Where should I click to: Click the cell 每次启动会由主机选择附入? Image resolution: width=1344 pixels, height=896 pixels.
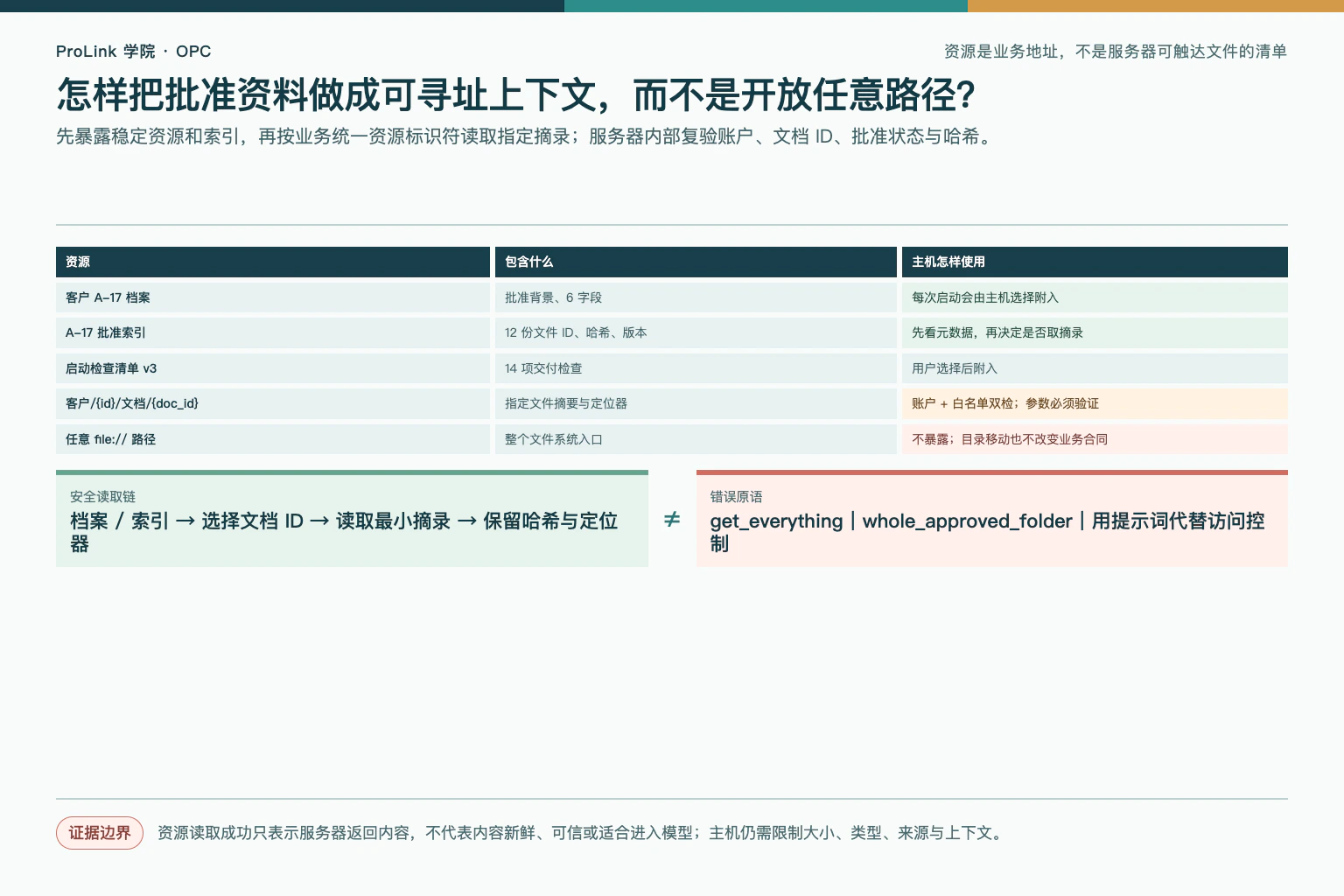[1095, 297]
